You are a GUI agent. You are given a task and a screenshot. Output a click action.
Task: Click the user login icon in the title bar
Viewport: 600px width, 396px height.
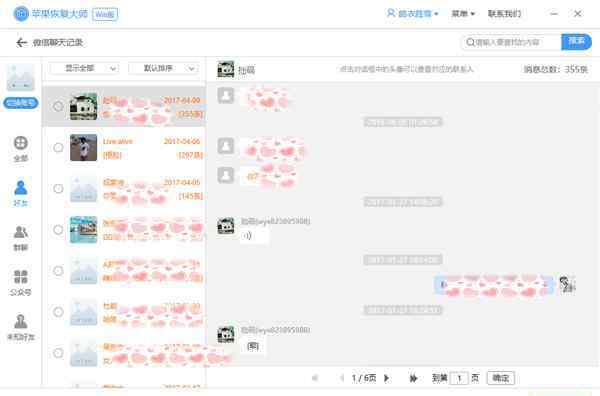(x=391, y=13)
